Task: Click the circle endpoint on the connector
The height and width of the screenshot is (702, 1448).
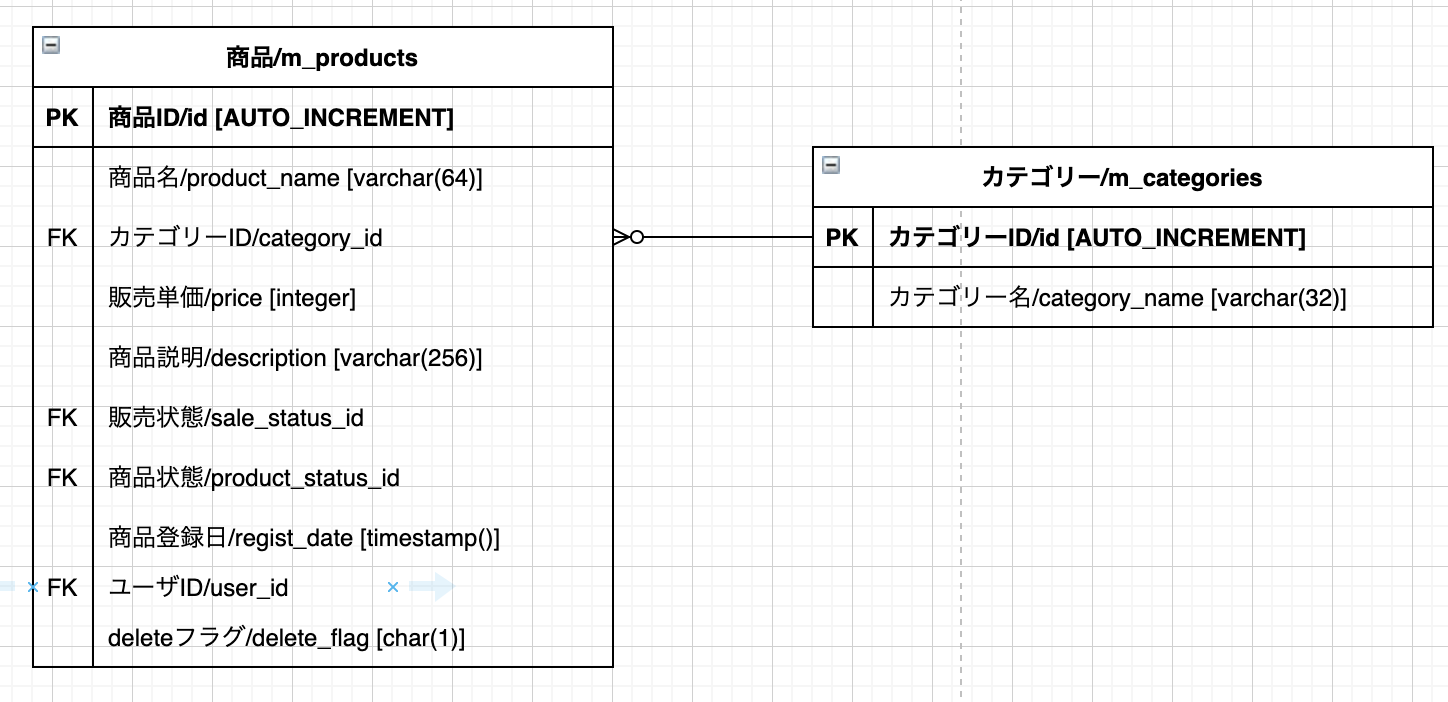Action: (636, 238)
